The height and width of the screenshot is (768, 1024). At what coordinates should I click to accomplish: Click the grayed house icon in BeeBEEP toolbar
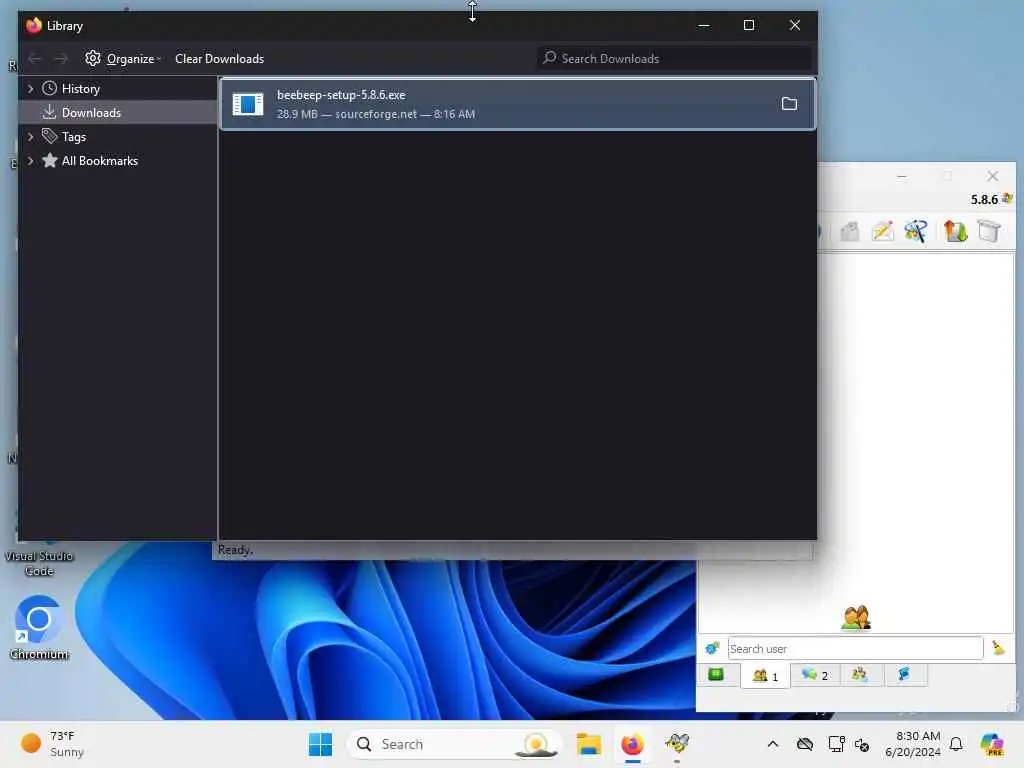pos(849,231)
